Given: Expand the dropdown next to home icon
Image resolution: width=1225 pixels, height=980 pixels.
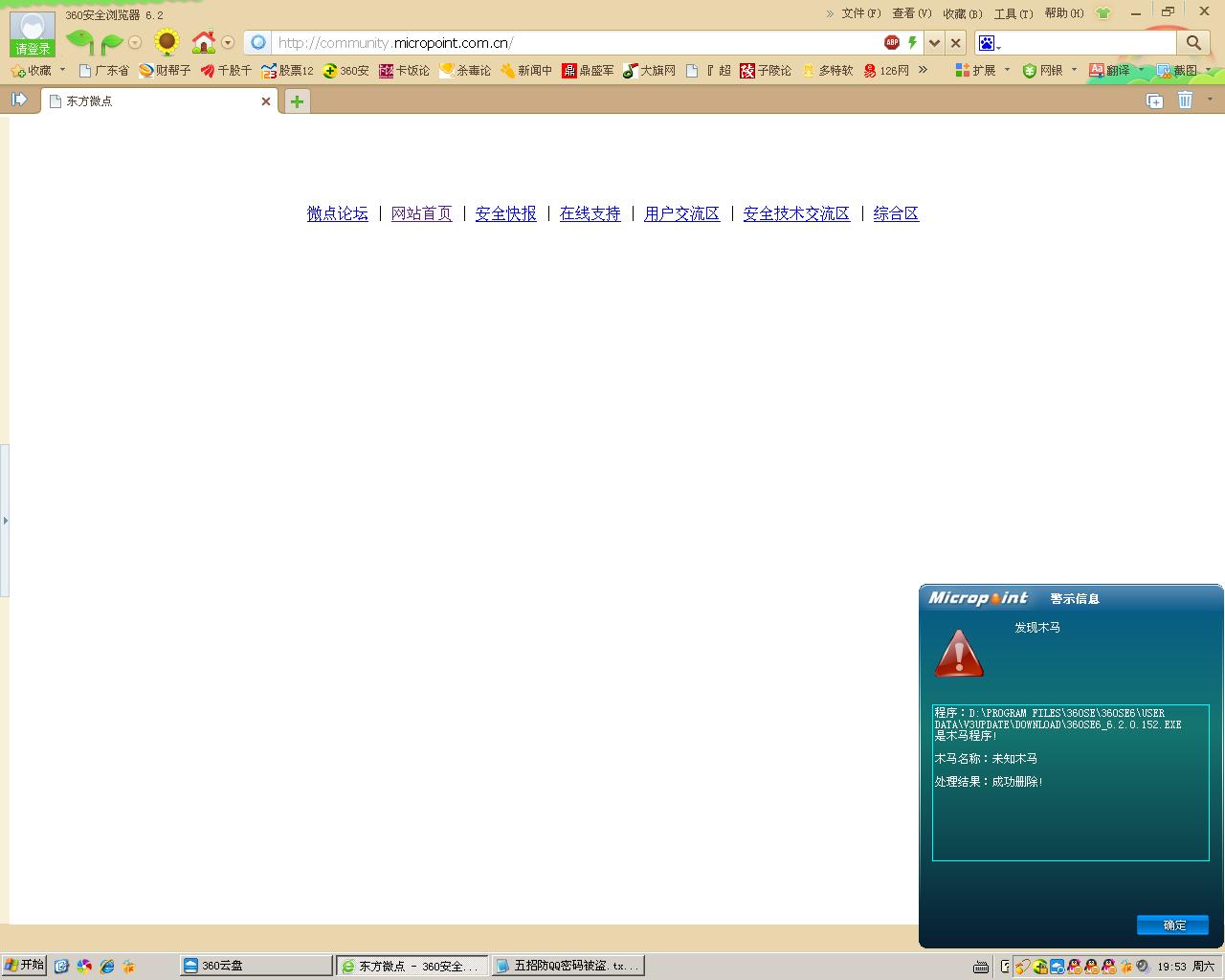Looking at the screenshot, I should click(228, 42).
